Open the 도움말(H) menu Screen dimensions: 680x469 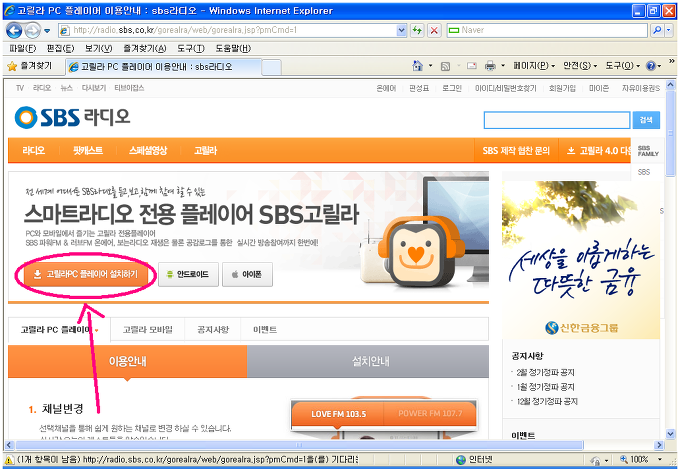[x=233, y=48]
